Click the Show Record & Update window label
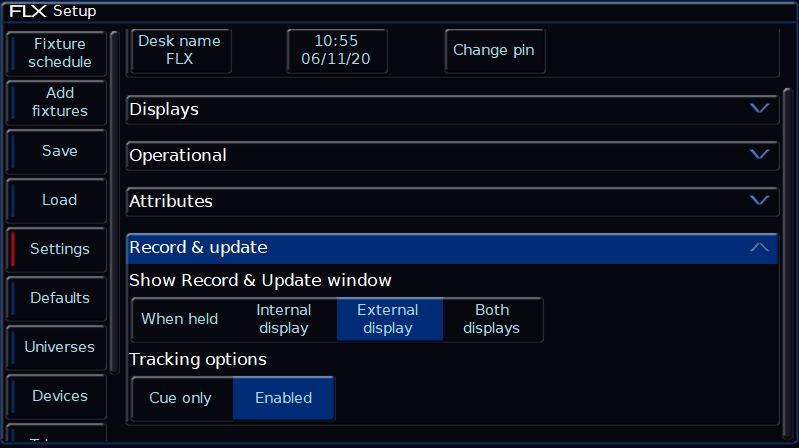This screenshot has width=799, height=448. (260, 280)
